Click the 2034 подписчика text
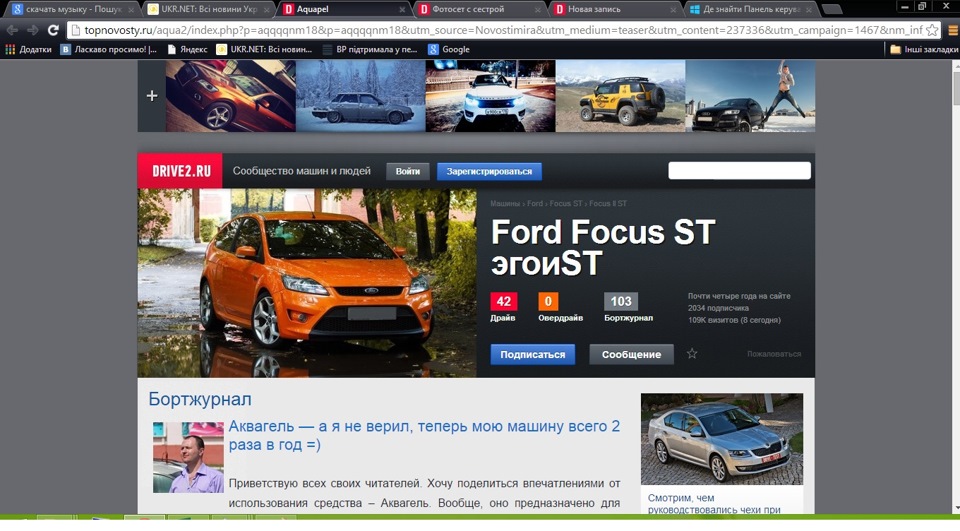The image size is (960, 531). (718, 308)
